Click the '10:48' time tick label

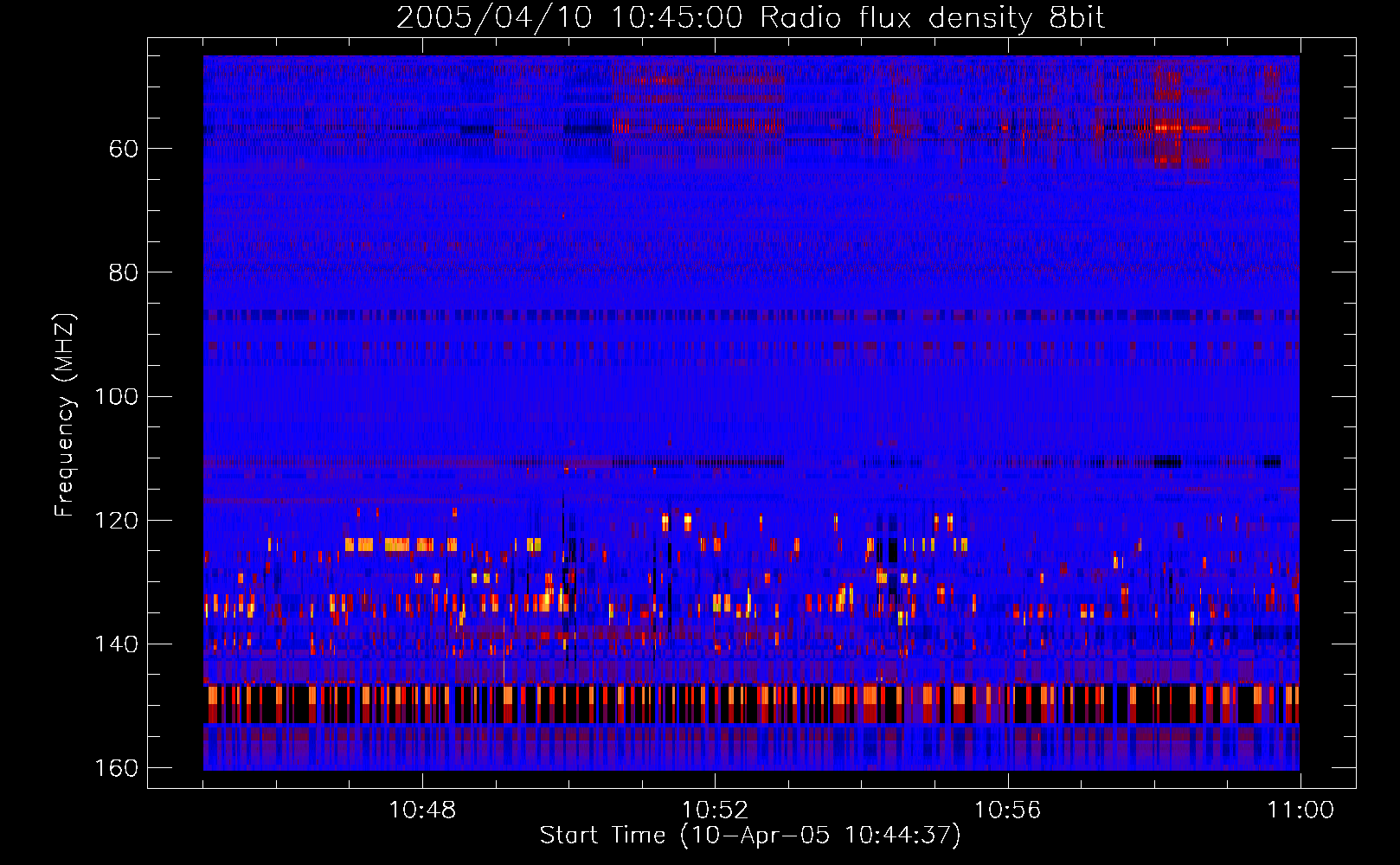(x=422, y=811)
